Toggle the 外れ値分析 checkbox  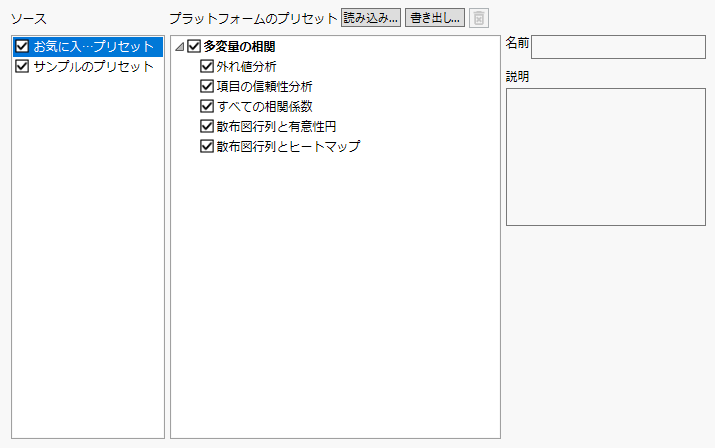(x=207, y=66)
